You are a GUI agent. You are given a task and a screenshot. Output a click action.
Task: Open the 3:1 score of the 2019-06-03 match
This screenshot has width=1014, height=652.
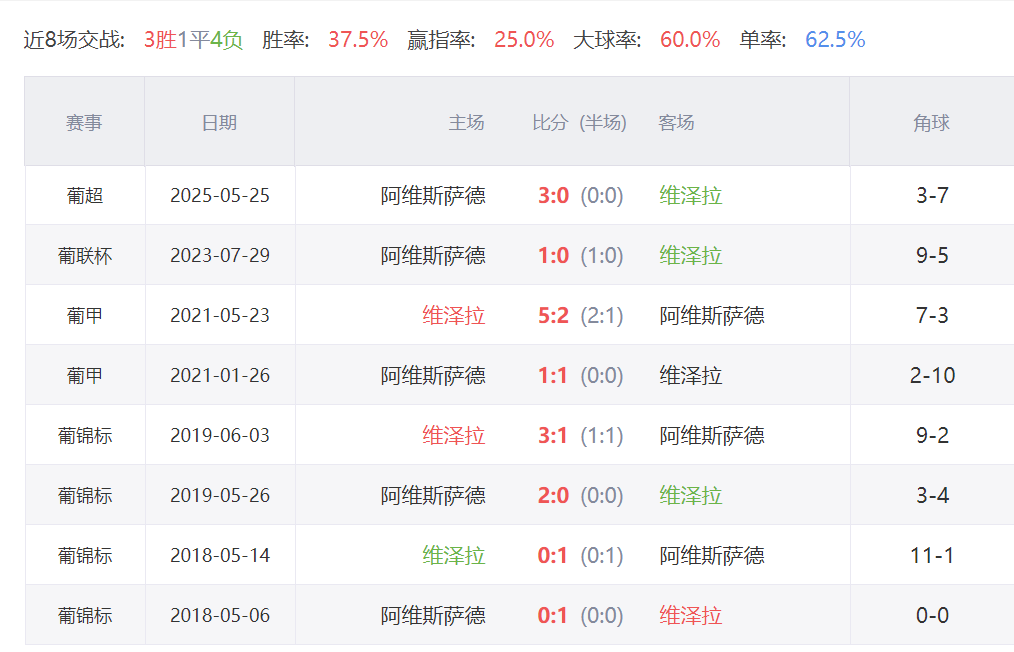coord(553,435)
